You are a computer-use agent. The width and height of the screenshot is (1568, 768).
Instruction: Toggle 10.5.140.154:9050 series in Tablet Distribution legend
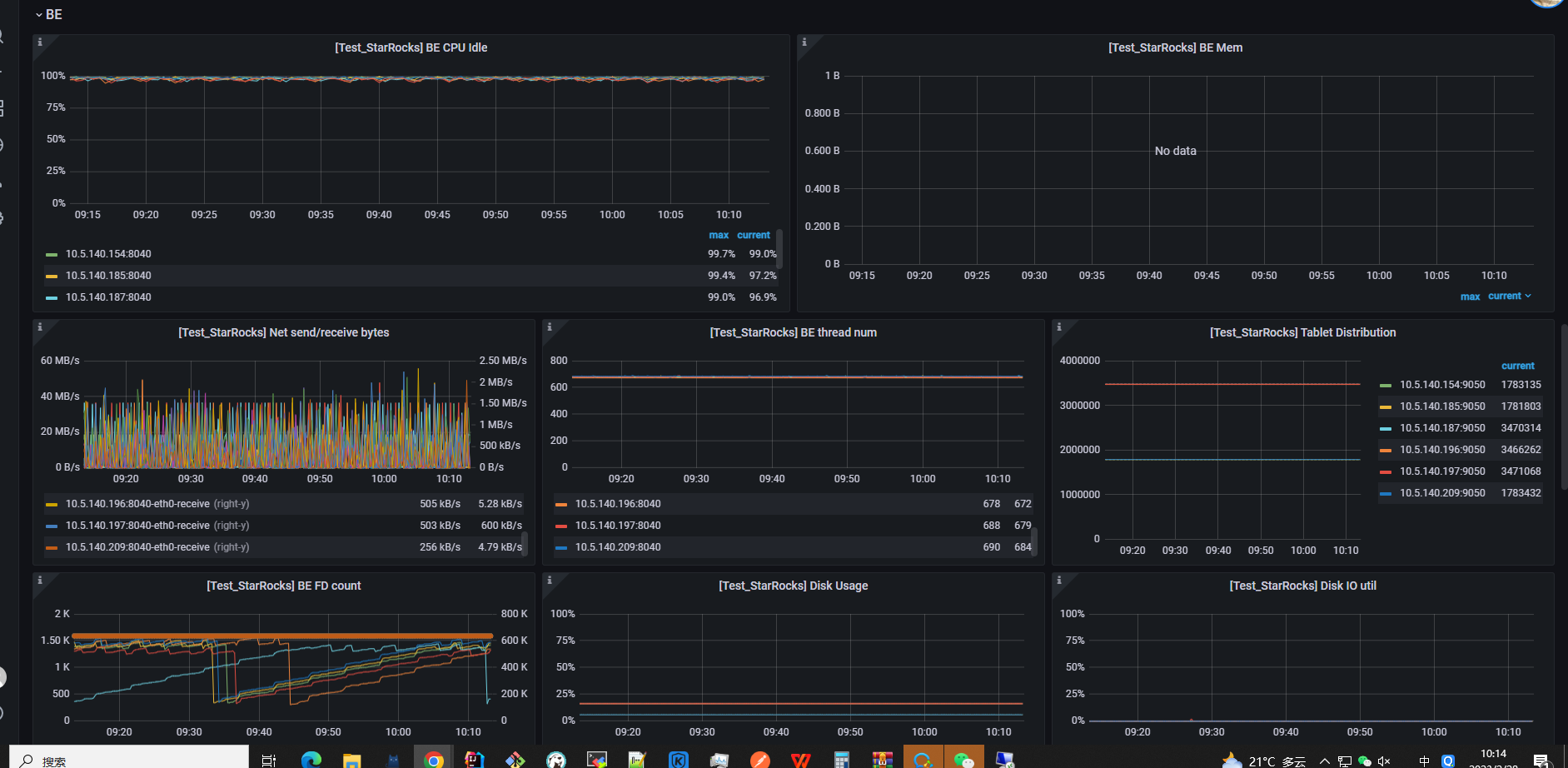tap(1442, 385)
